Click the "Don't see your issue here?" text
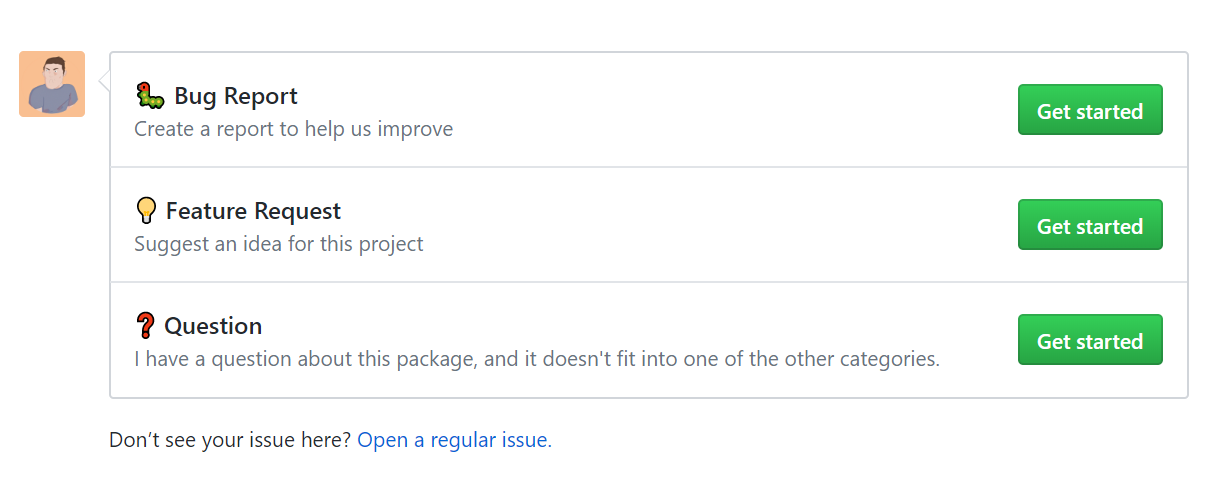Image resolution: width=1231 pixels, height=493 pixels. point(230,440)
